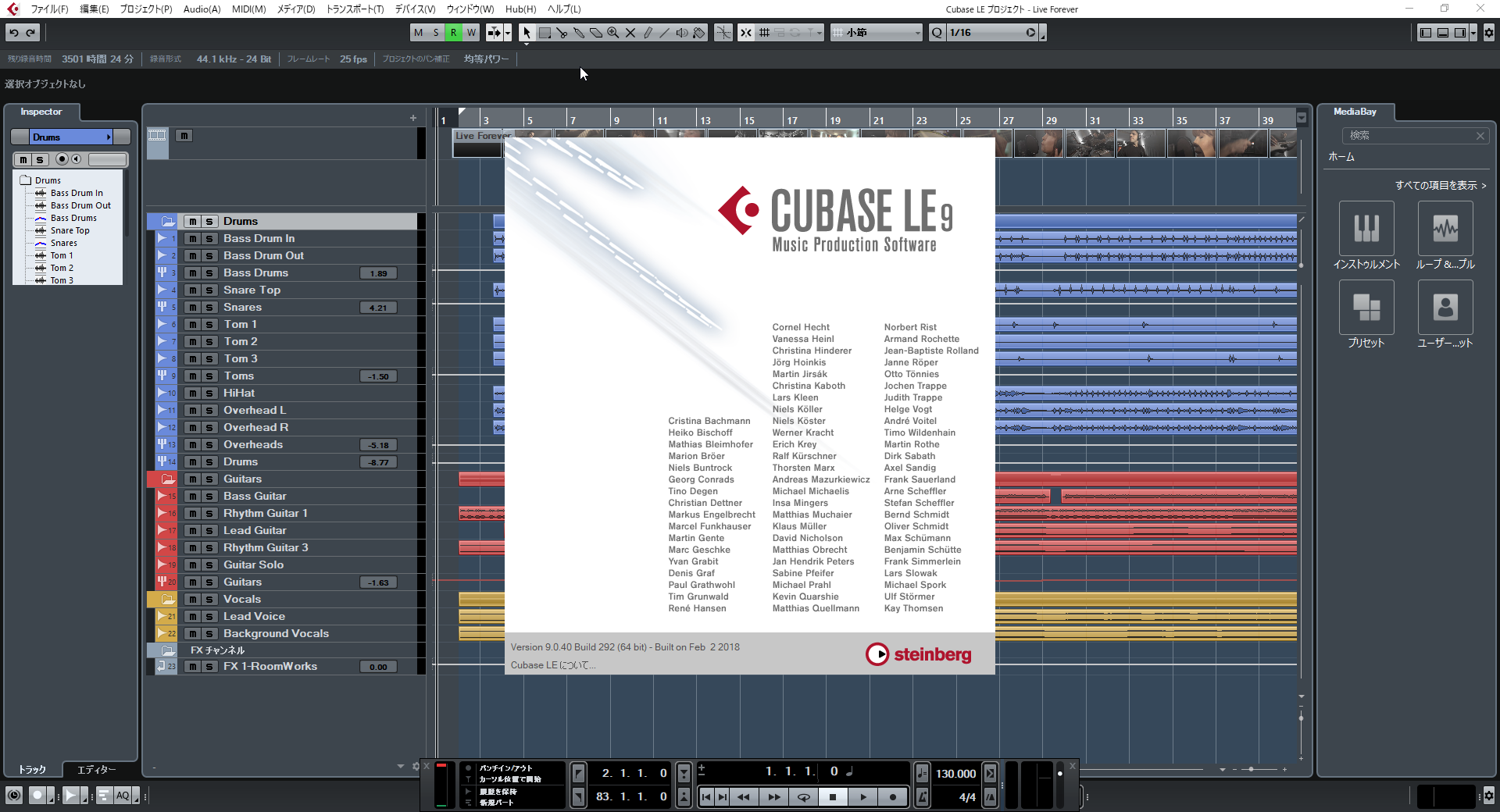Screen dimensions: 1500x812
Task: Select the Color bucket tool
Action: coord(699,33)
